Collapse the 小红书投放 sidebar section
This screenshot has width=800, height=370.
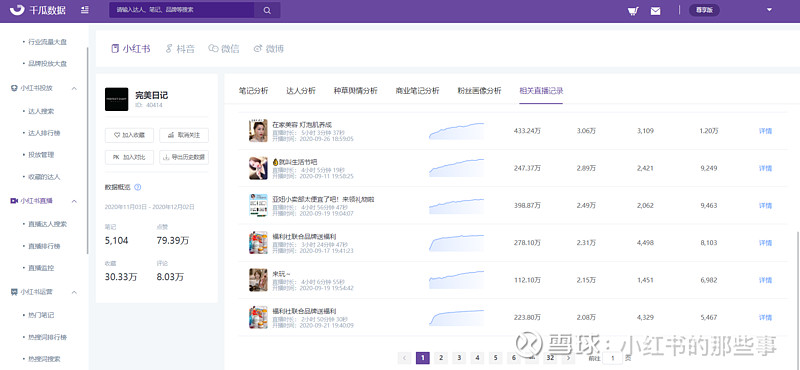(74, 88)
